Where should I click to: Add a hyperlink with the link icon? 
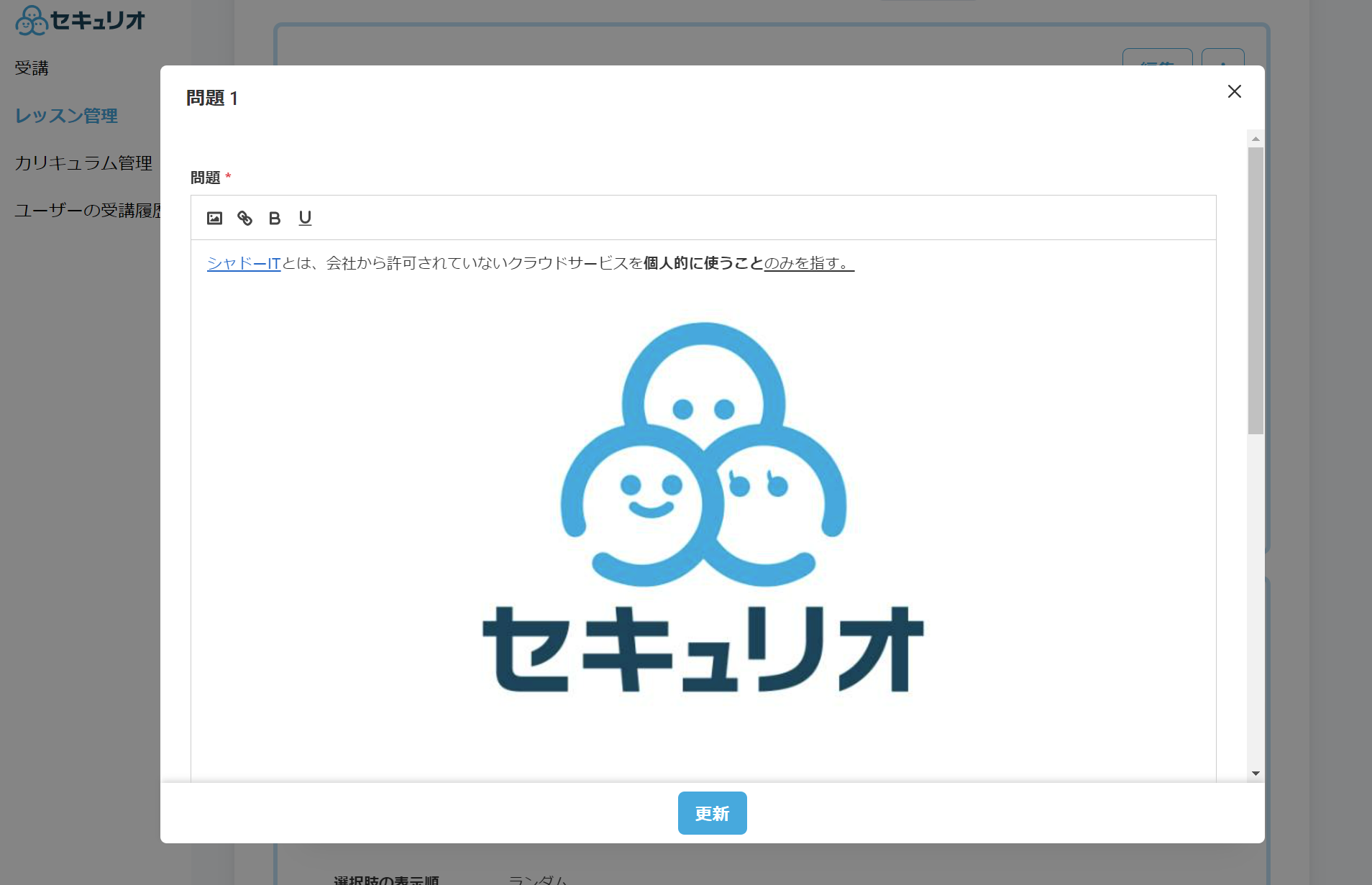(x=244, y=218)
